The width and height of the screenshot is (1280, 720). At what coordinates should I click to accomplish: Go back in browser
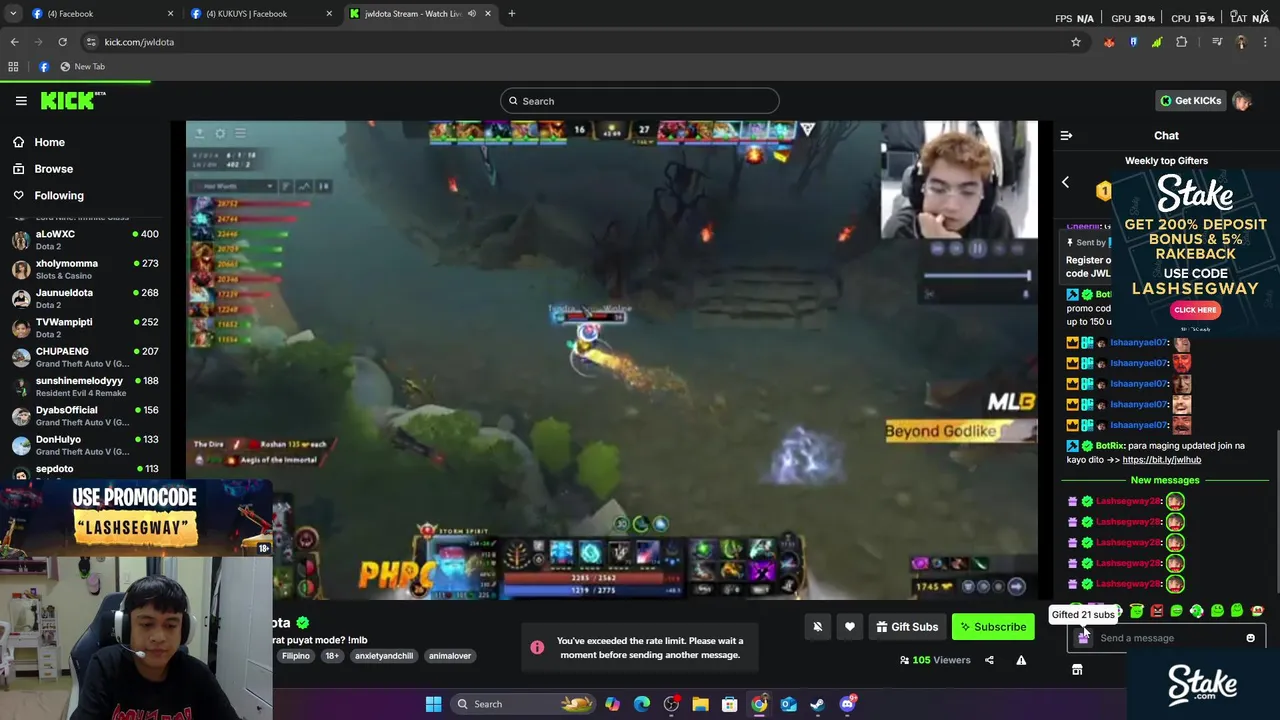tap(14, 42)
